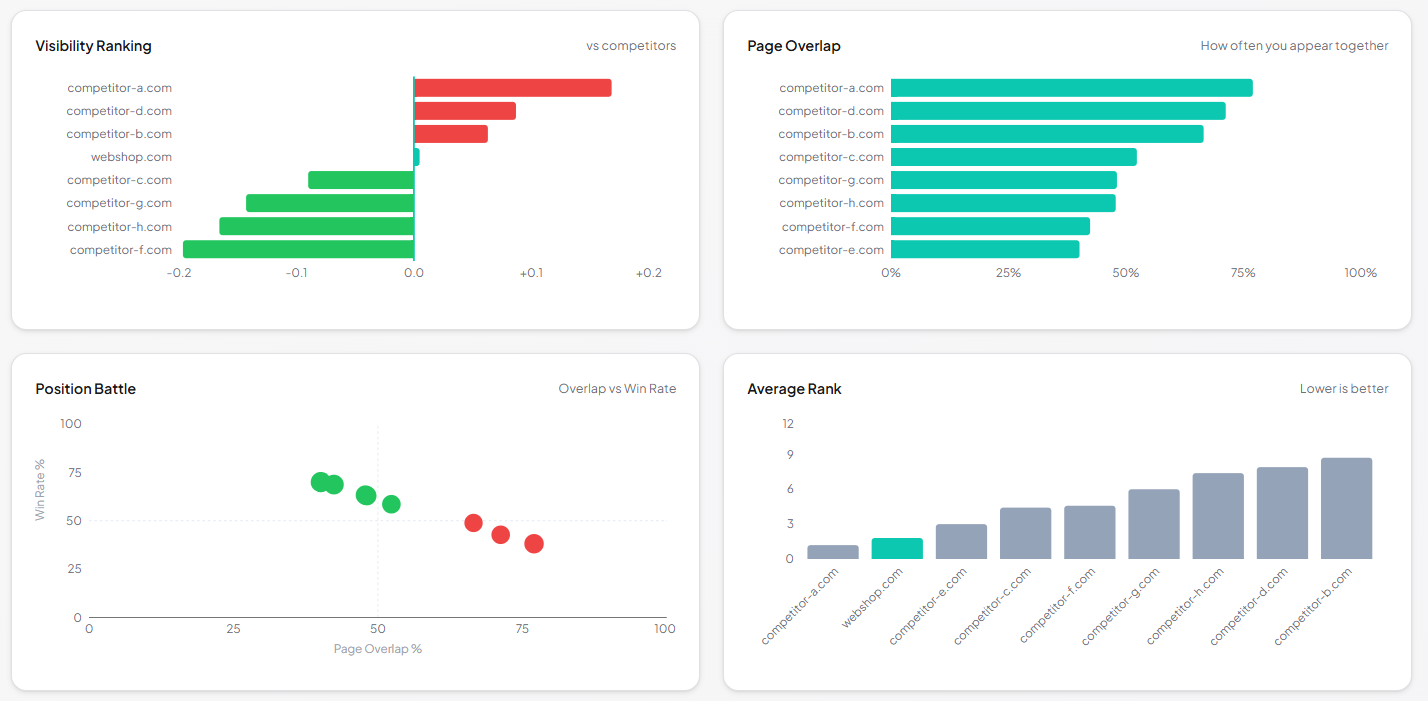Select webshop.com's small bar in Visibility Ranking
The image size is (1428, 701).
417,156
